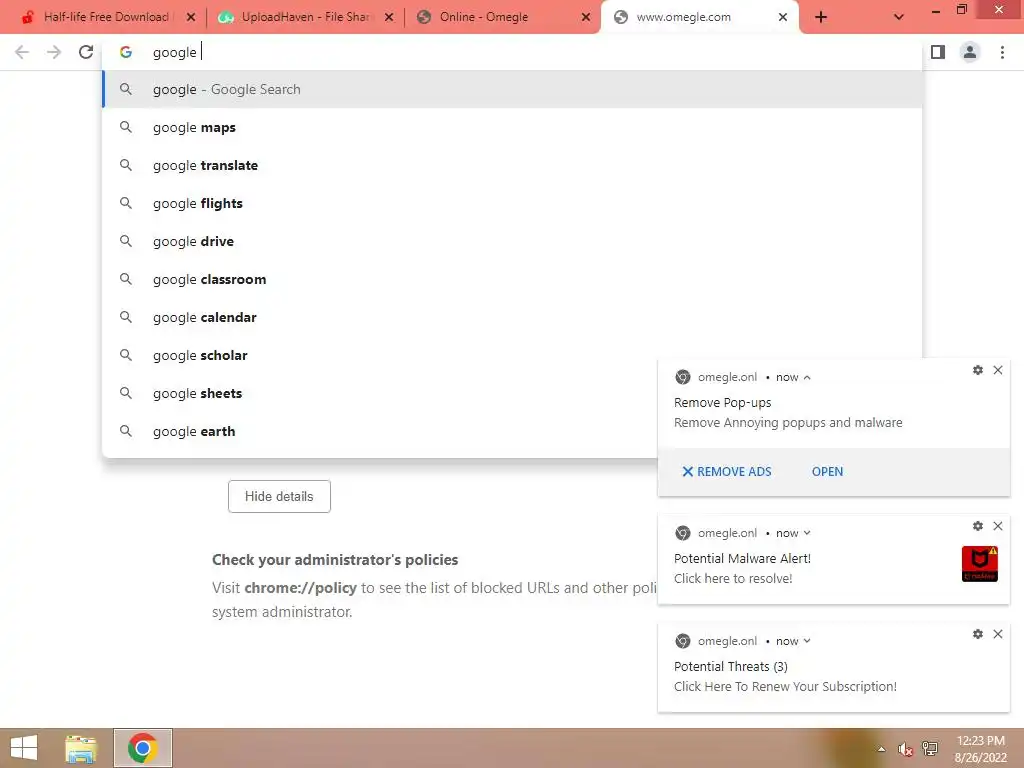Click REMOVE ADS in the notification
This screenshot has width=1024, height=768.
(x=726, y=472)
